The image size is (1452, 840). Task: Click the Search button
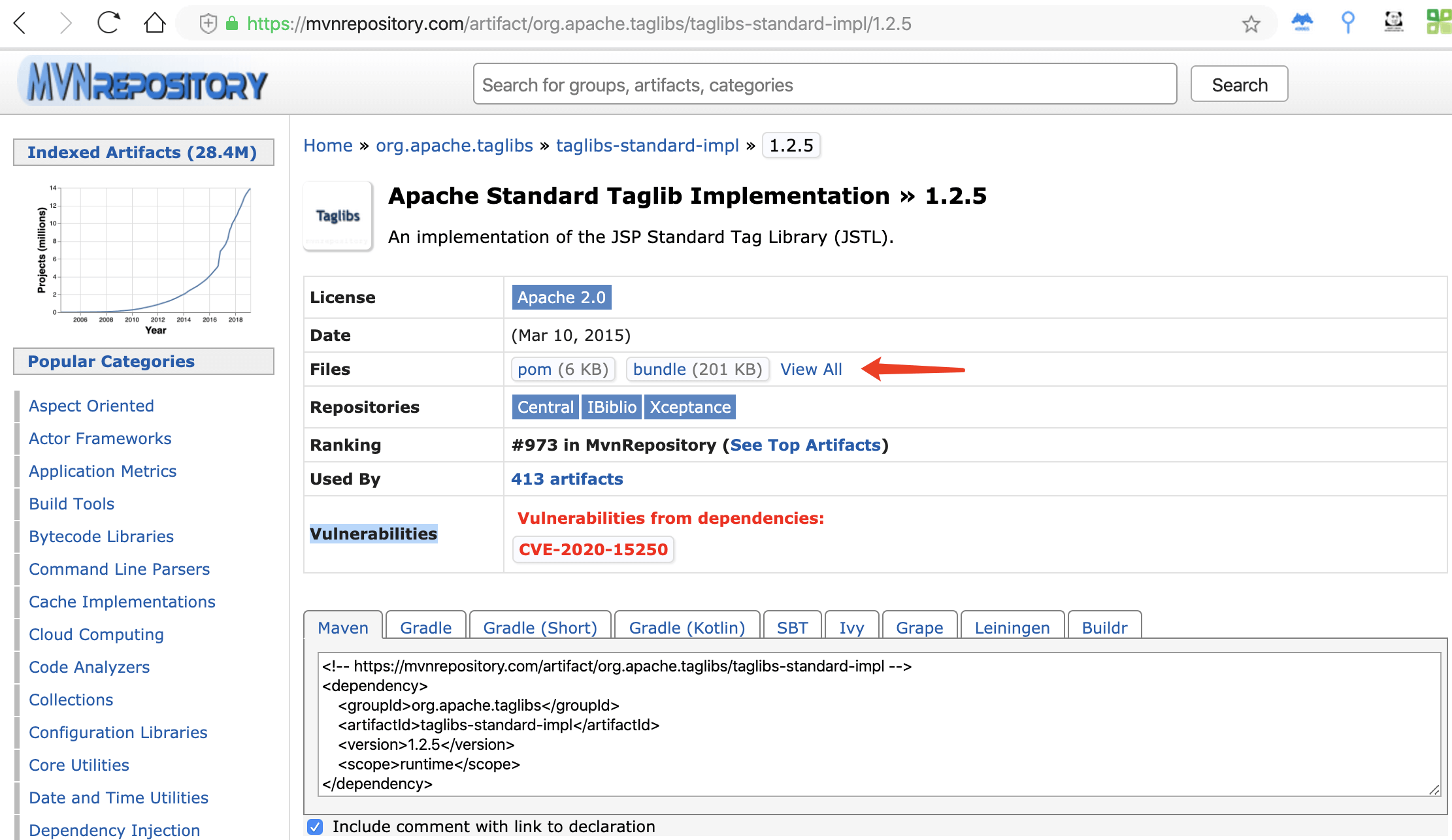1240,84
